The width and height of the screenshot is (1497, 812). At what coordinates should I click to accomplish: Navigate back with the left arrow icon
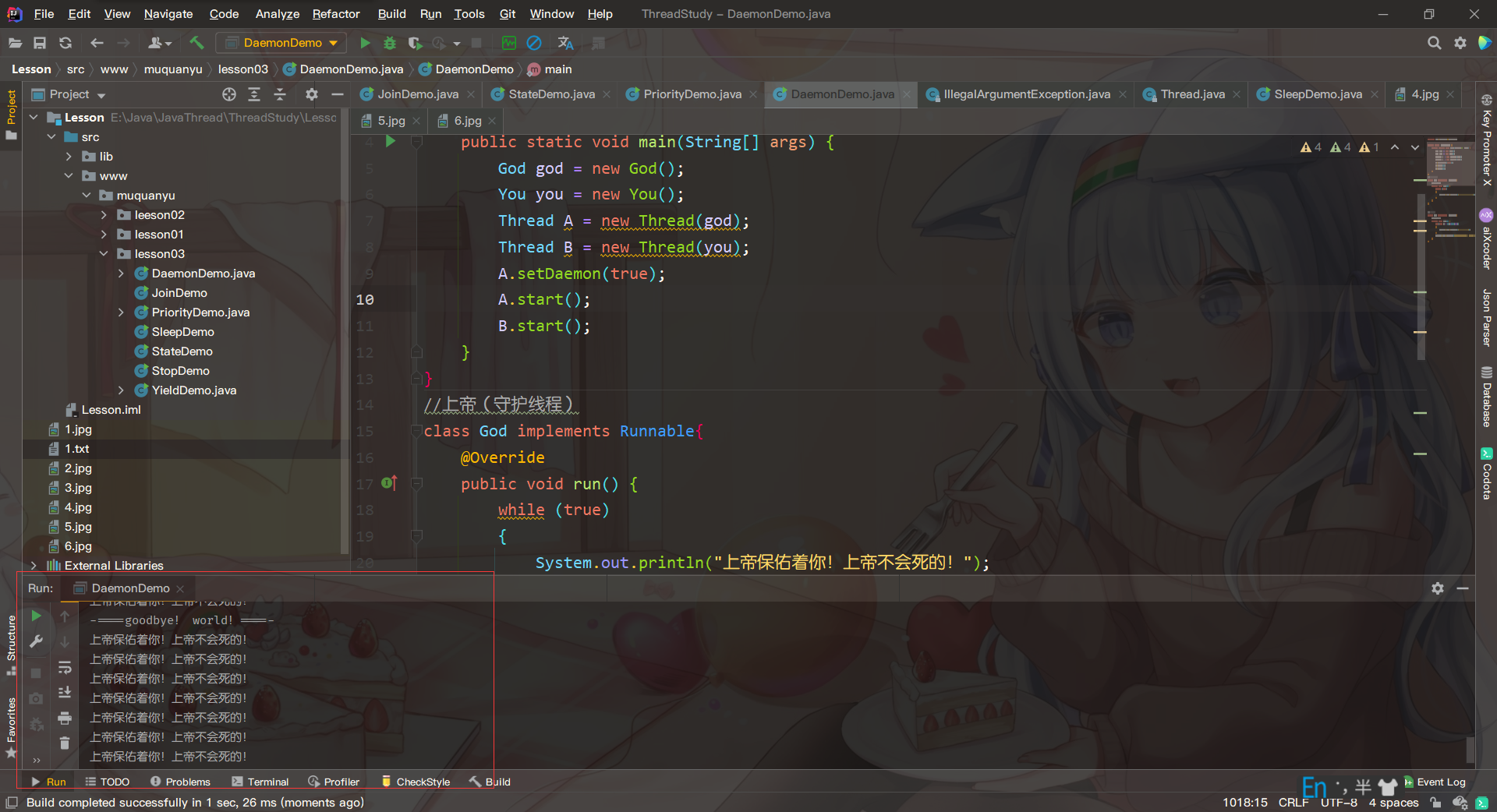pyautogui.click(x=97, y=43)
